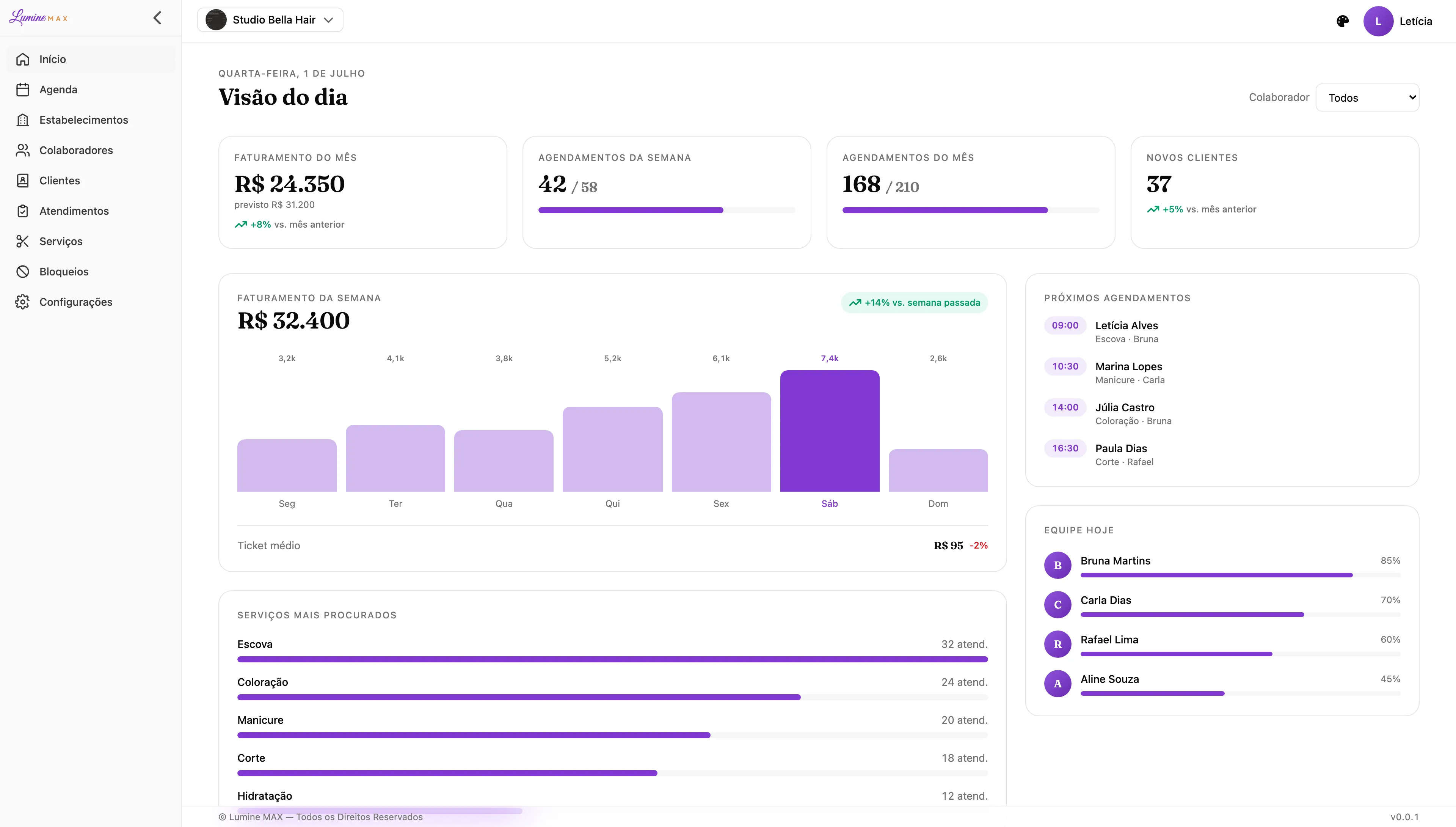Click the Rafael Lima 60% occupancy bar
This screenshot has width=1456, height=827.
[x=1240, y=654]
